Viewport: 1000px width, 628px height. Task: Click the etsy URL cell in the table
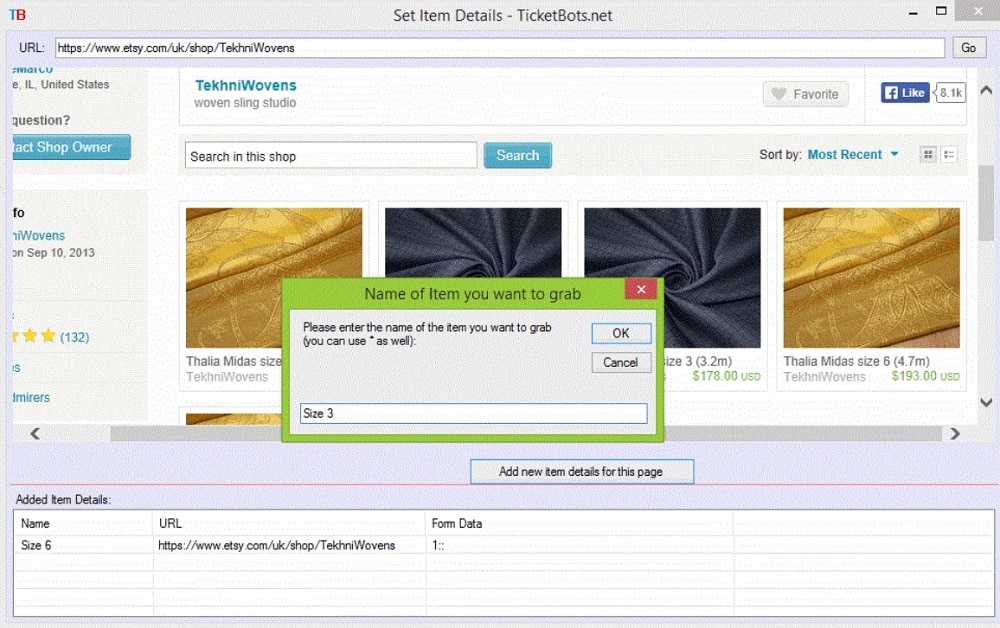pyautogui.click(x=277, y=546)
